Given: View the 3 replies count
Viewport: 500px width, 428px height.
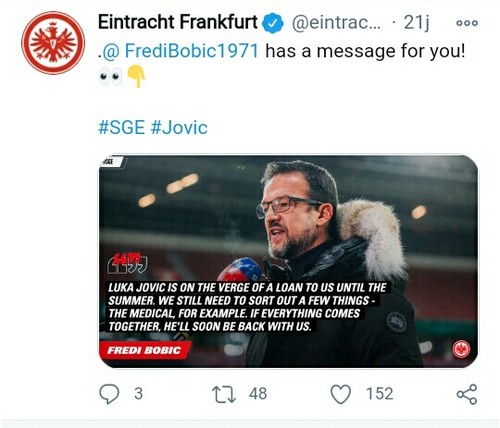Looking at the screenshot, I should point(139,394).
